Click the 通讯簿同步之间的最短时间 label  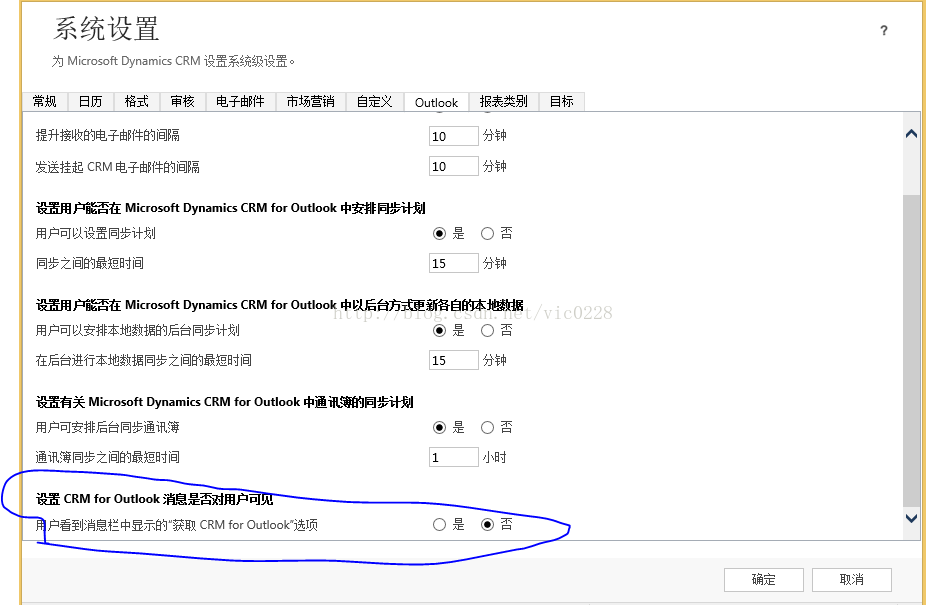[x=107, y=457]
